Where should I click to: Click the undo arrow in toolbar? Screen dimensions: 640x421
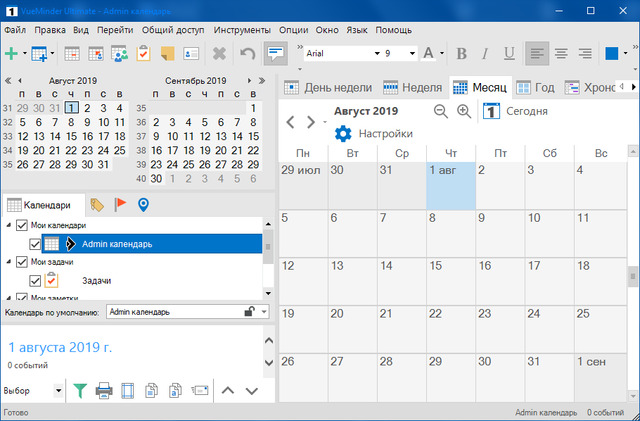click(x=247, y=53)
